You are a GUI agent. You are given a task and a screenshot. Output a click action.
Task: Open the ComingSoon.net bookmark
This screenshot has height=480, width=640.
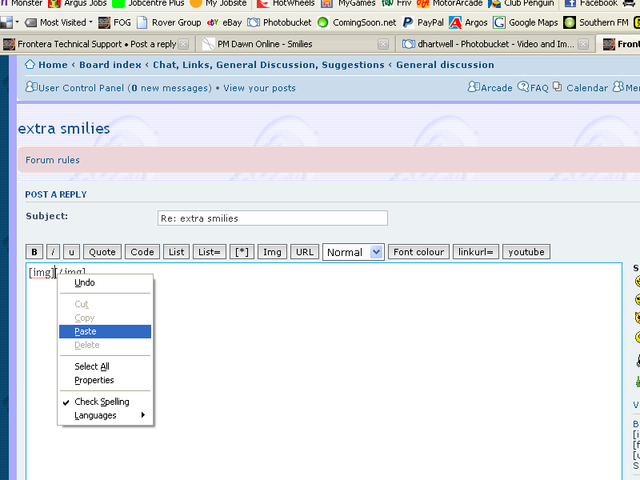(x=355, y=22)
